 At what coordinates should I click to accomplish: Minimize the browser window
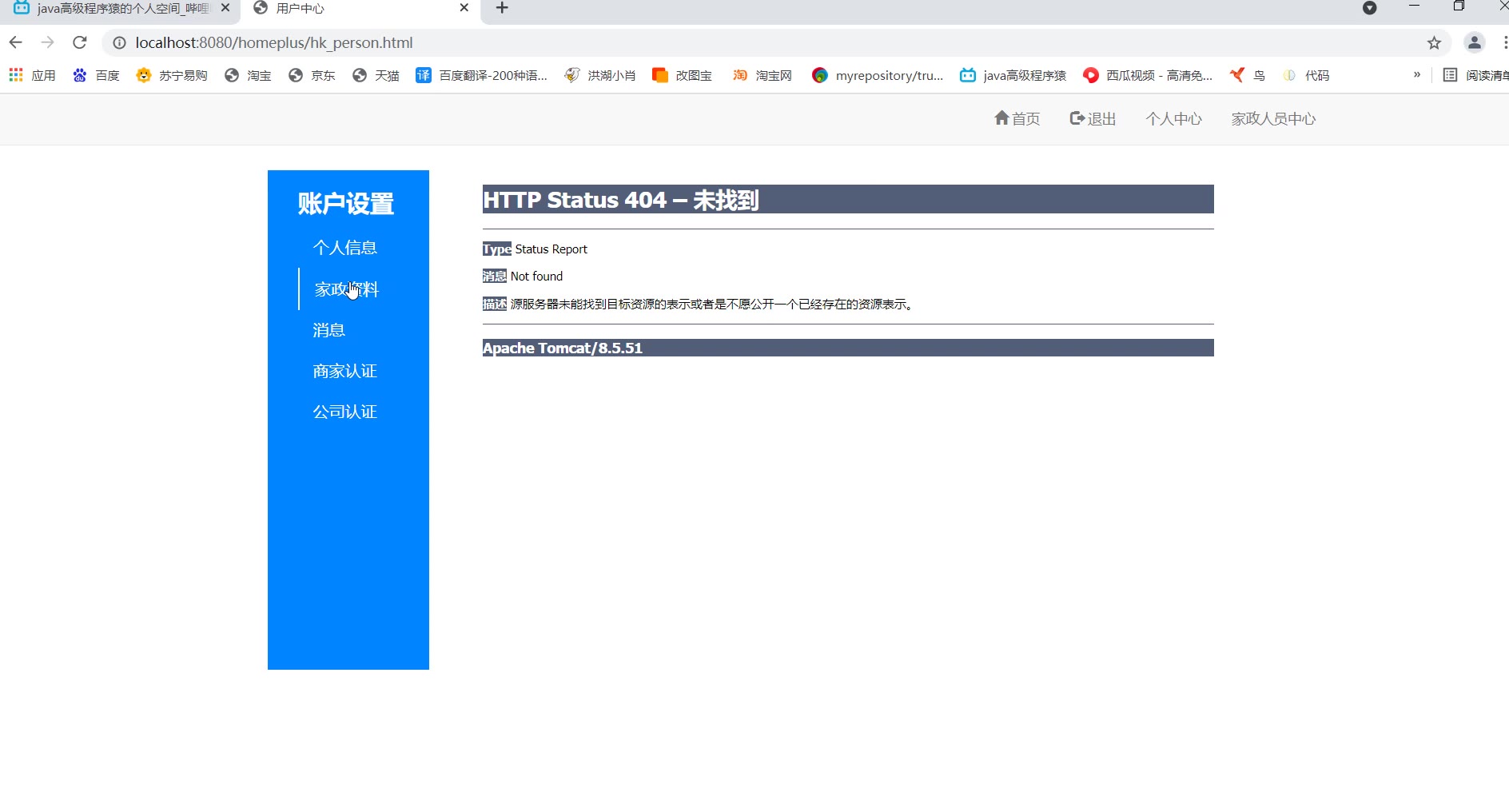[1414, 6]
